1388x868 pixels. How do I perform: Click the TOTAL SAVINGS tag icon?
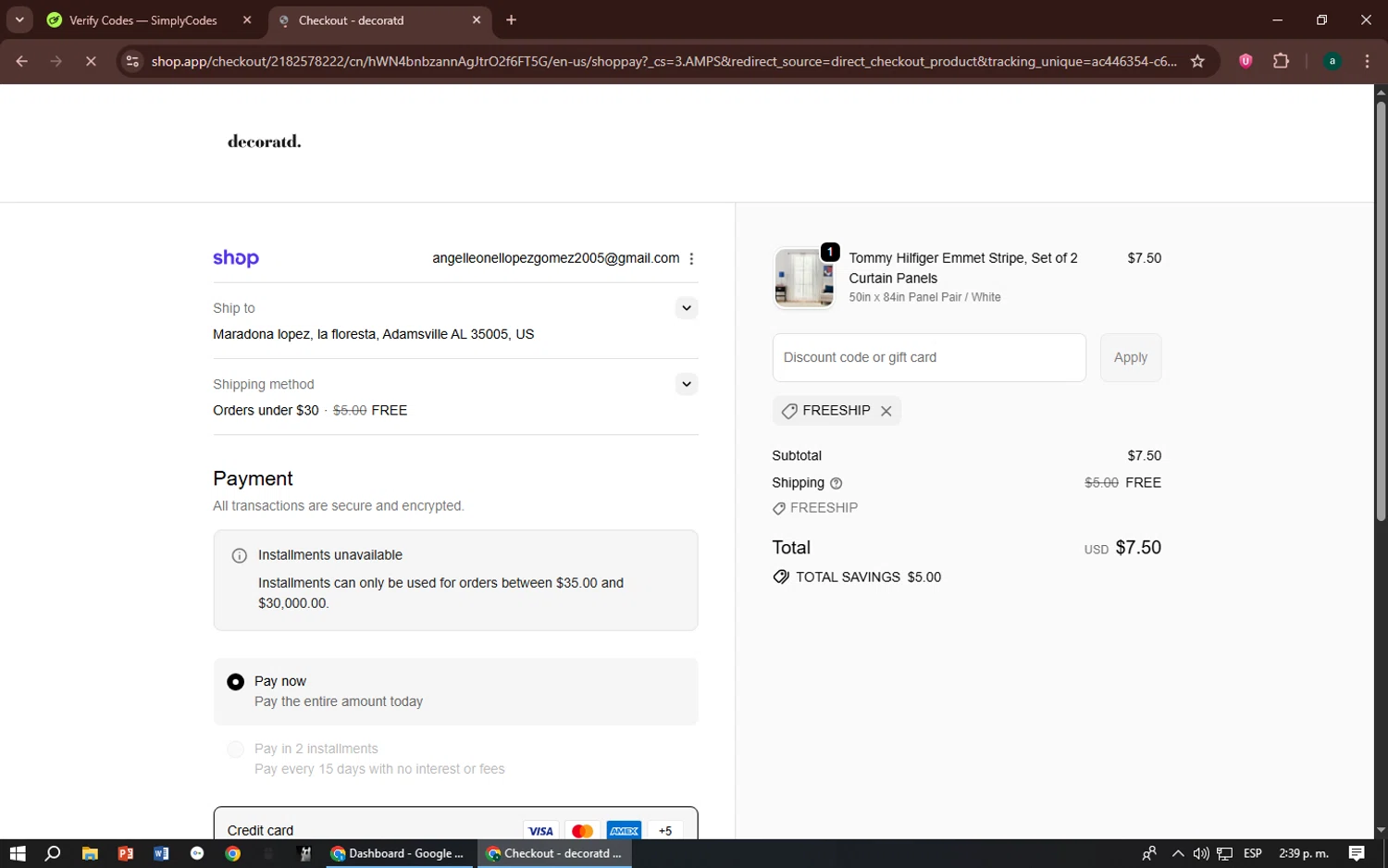[781, 577]
